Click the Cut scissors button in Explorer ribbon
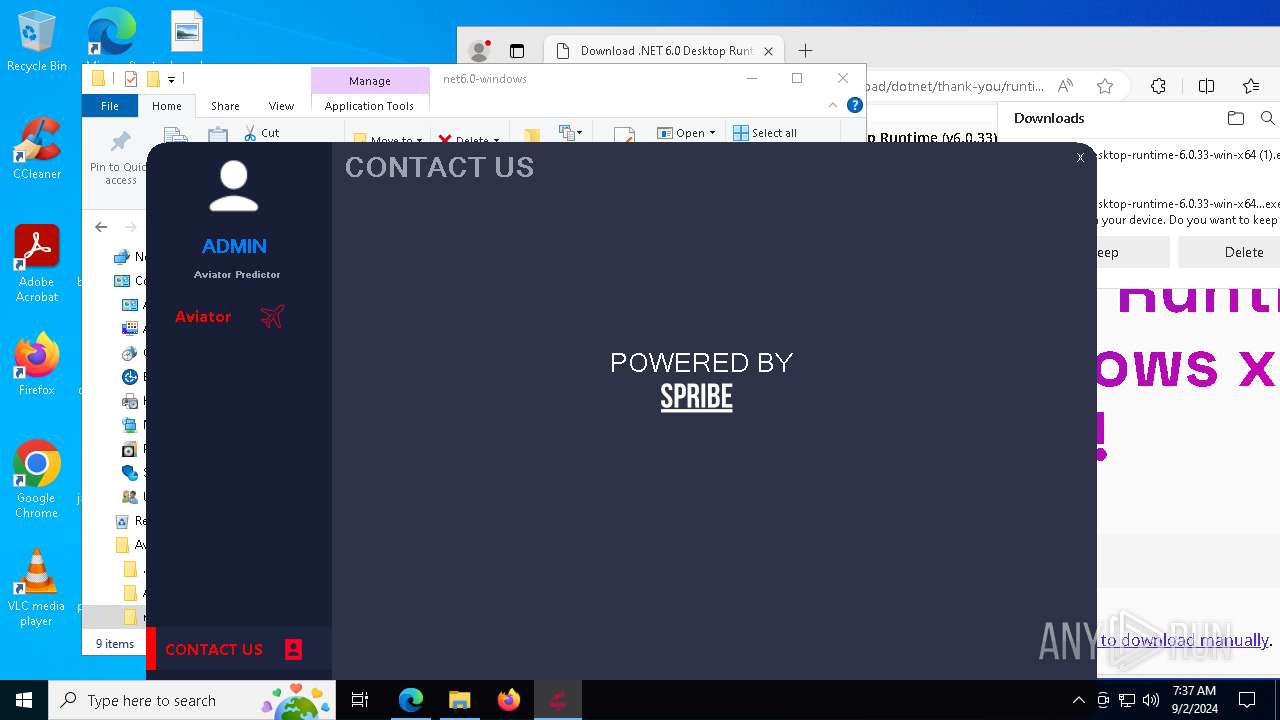 click(262, 133)
